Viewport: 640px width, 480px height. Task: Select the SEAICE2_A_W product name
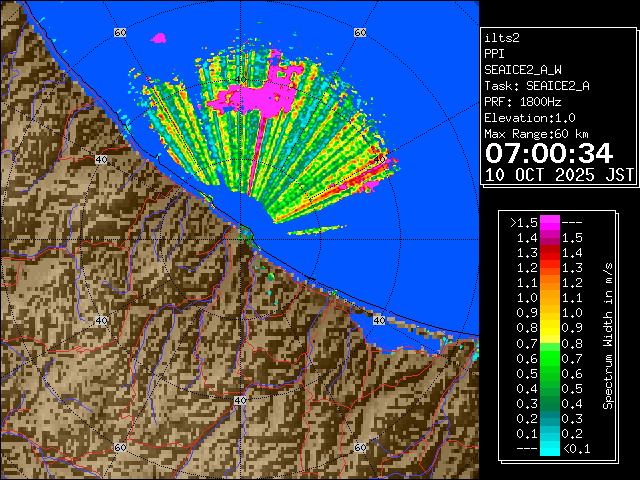522,70
